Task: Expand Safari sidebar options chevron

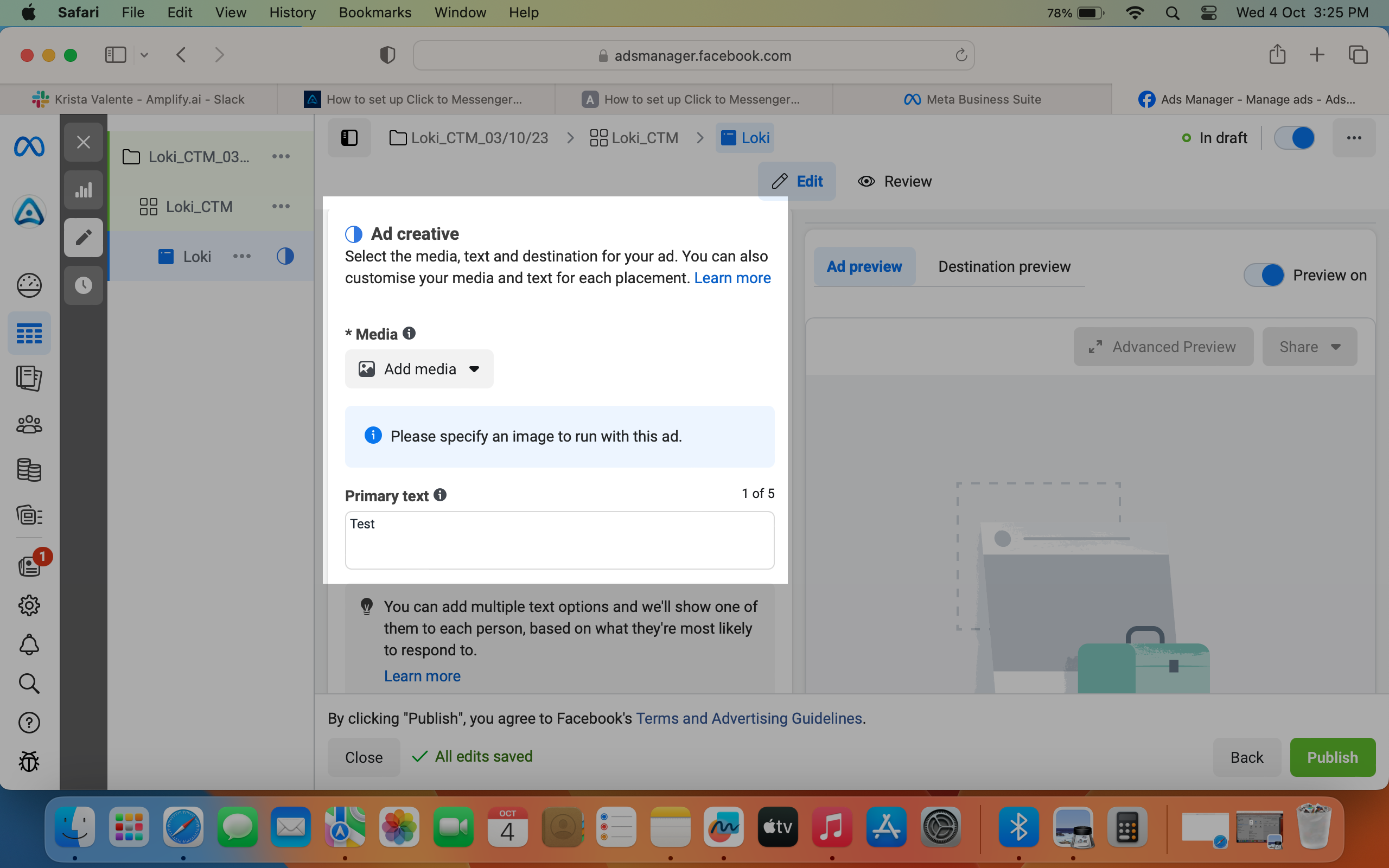Action: (144, 55)
